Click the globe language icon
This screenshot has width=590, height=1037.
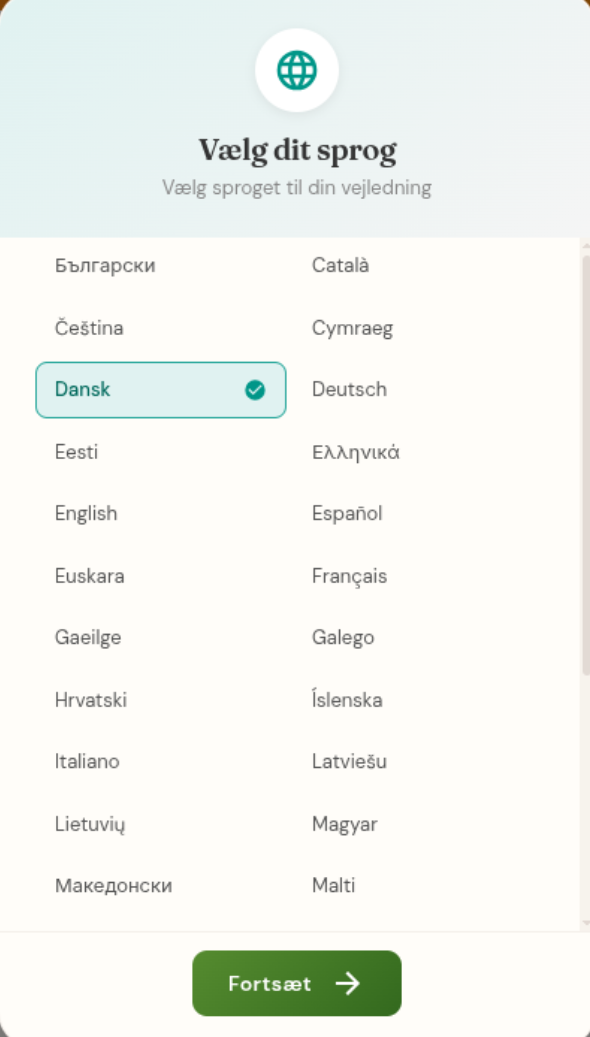tap(297, 70)
